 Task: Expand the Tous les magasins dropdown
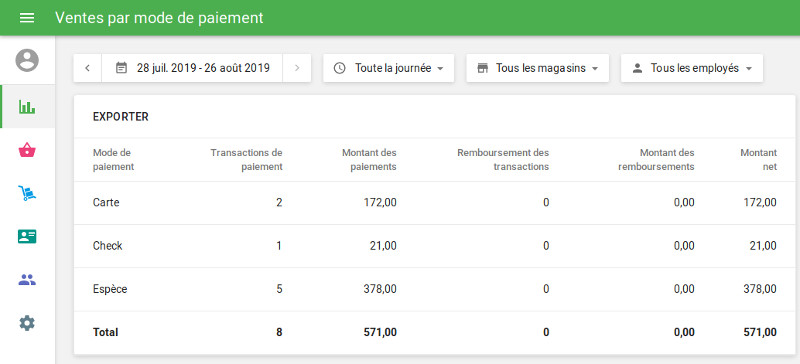[538, 68]
